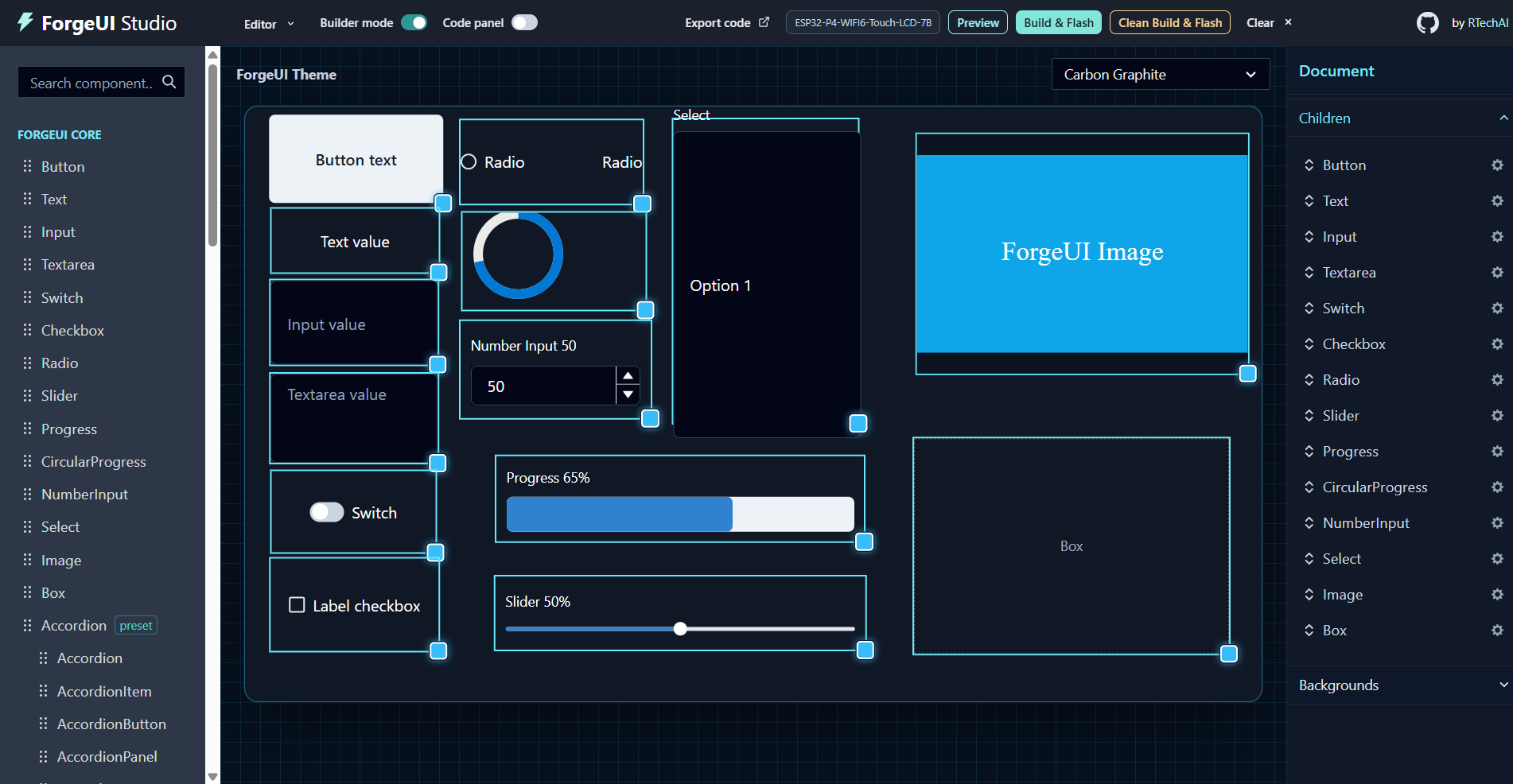Image resolution: width=1513 pixels, height=784 pixels.
Task: Click the by RTechAI link
Action: click(1480, 23)
